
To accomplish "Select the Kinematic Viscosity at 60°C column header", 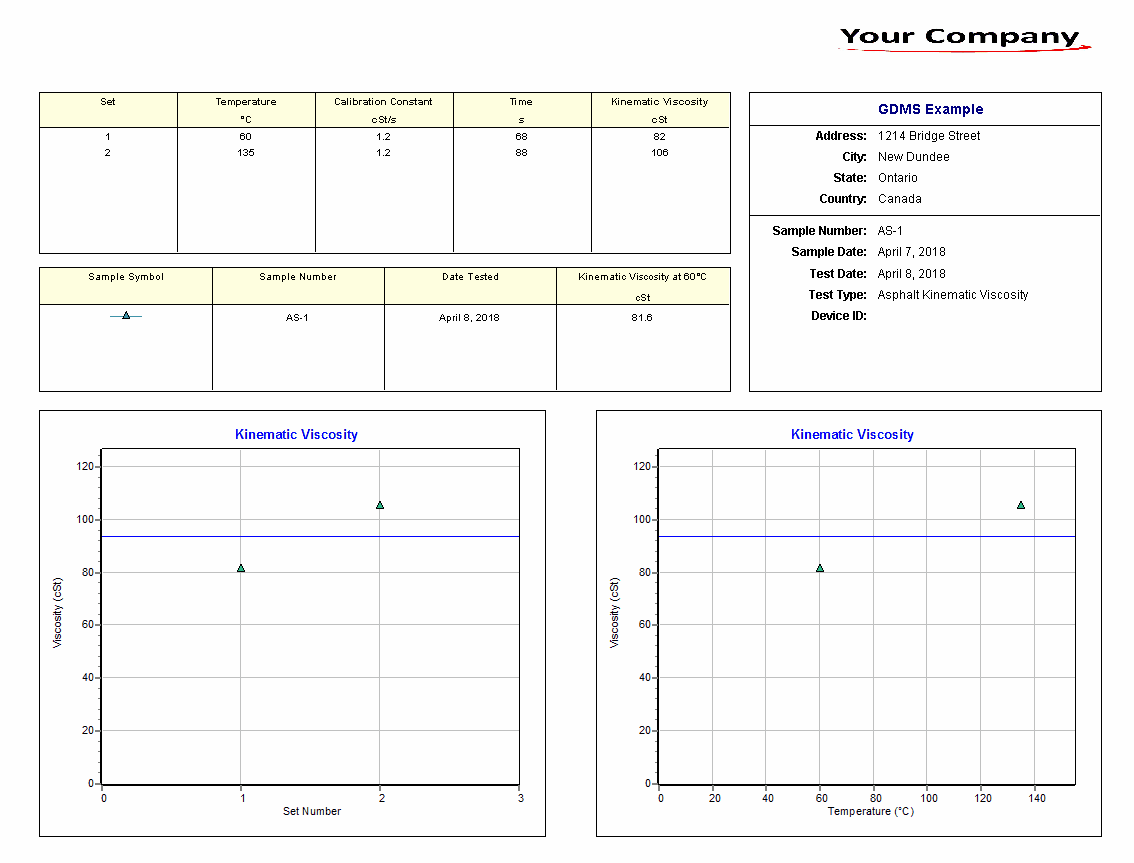I will coord(642,277).
